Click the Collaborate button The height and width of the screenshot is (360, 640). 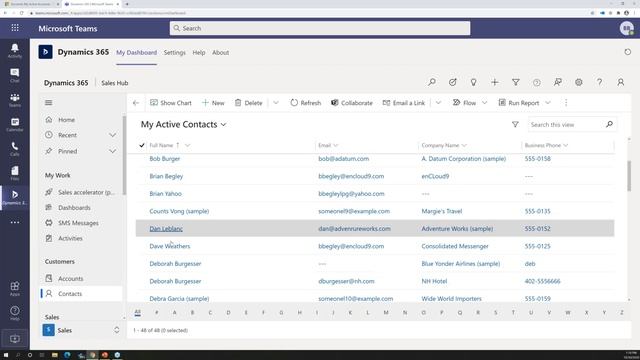351,103
